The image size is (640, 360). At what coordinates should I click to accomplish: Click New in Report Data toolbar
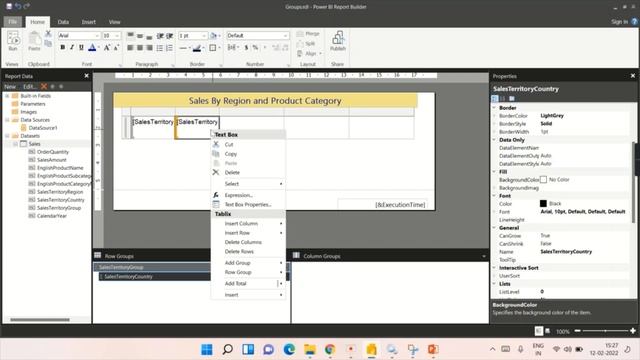[x=10, y=87]
